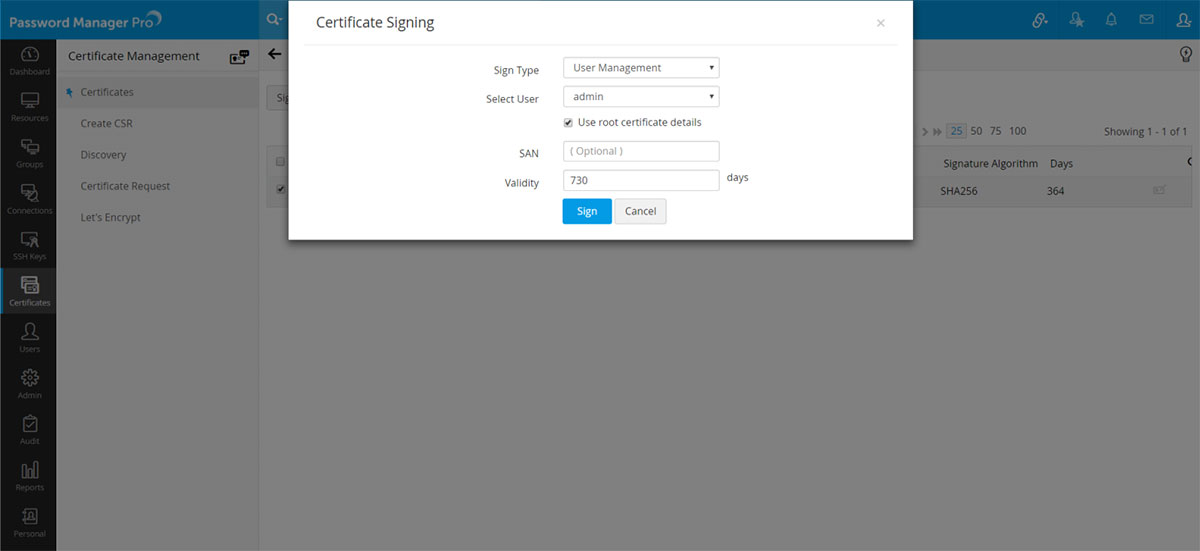Open SSH Keys in the sidebar
The width and height of the screenshot is (1200, 551).
coord(29,245)
